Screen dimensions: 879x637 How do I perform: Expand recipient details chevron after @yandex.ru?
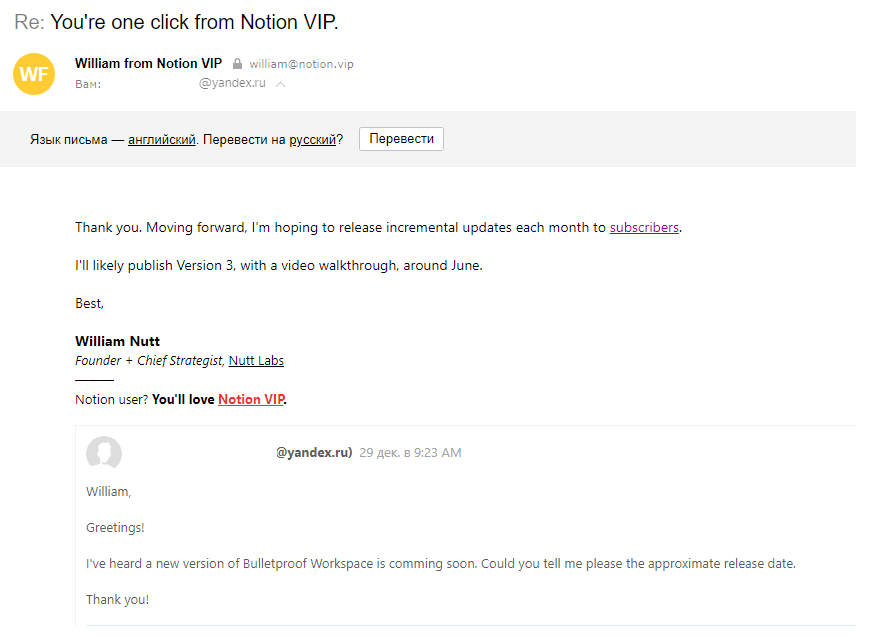coord(281,84)
